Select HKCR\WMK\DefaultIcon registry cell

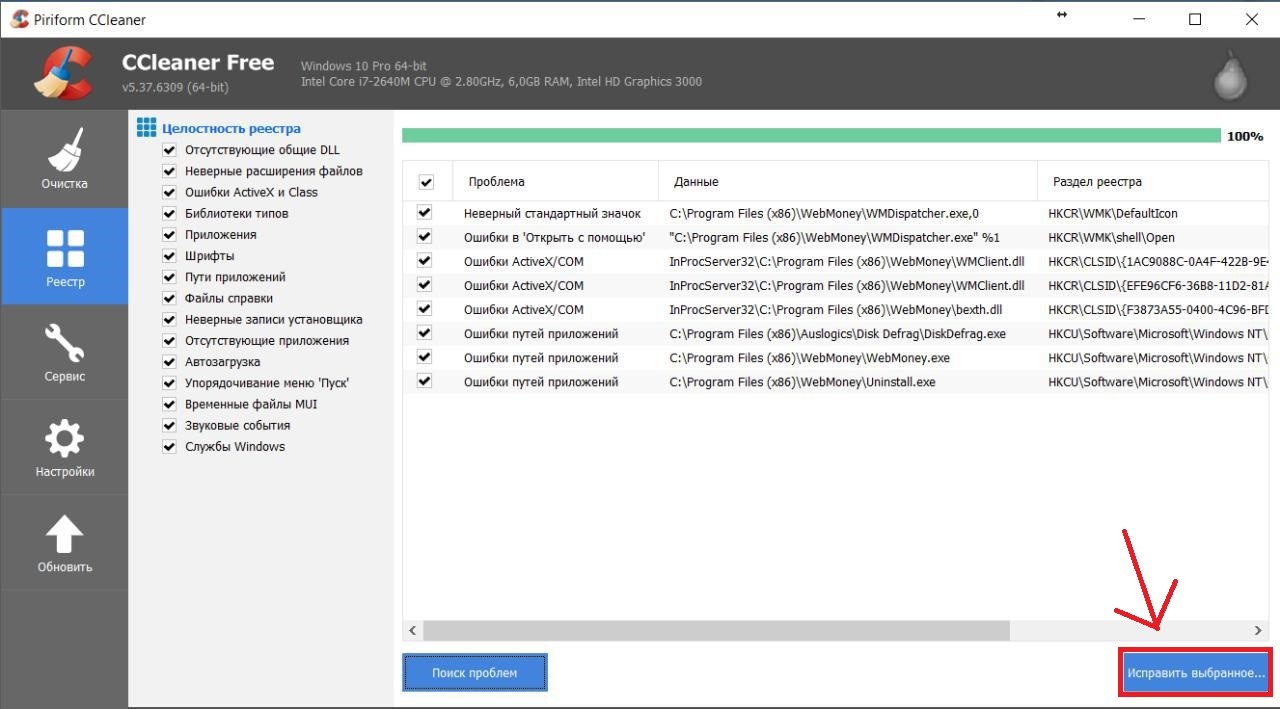(x=1115, y=213)
